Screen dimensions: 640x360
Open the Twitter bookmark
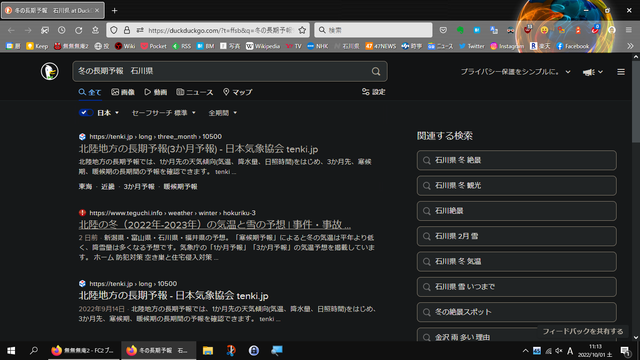(471, 46)
